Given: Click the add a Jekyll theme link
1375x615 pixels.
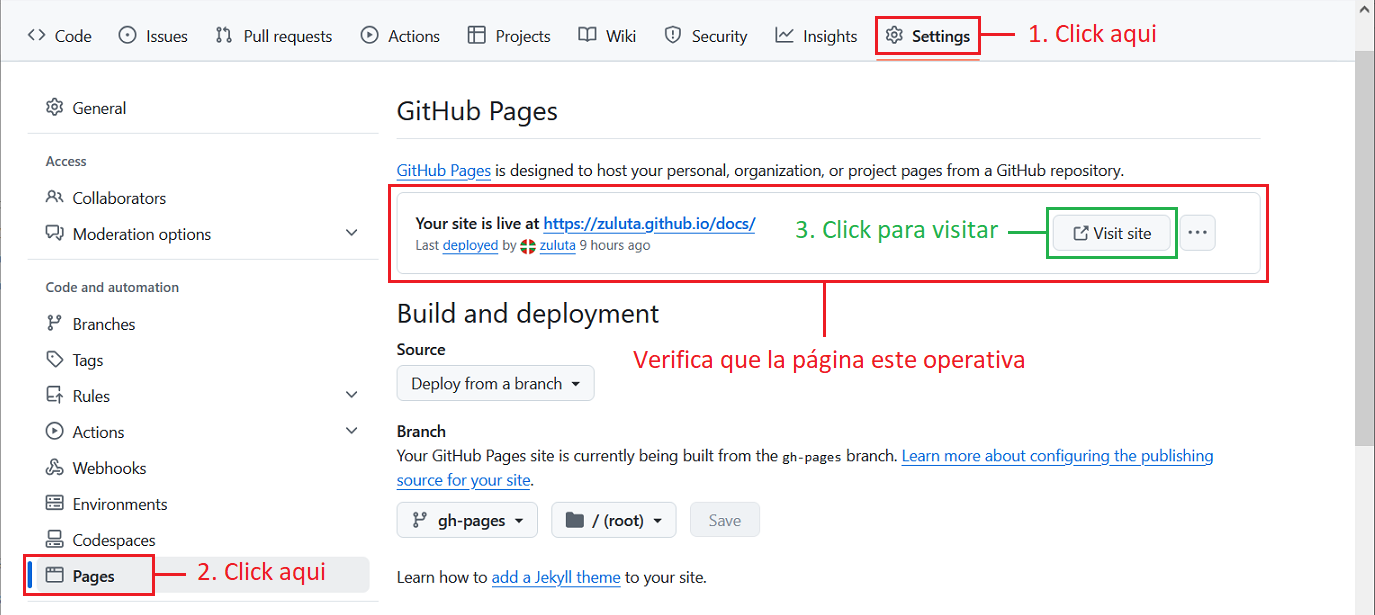Looking at the screenshot, I should pos(555,577).
